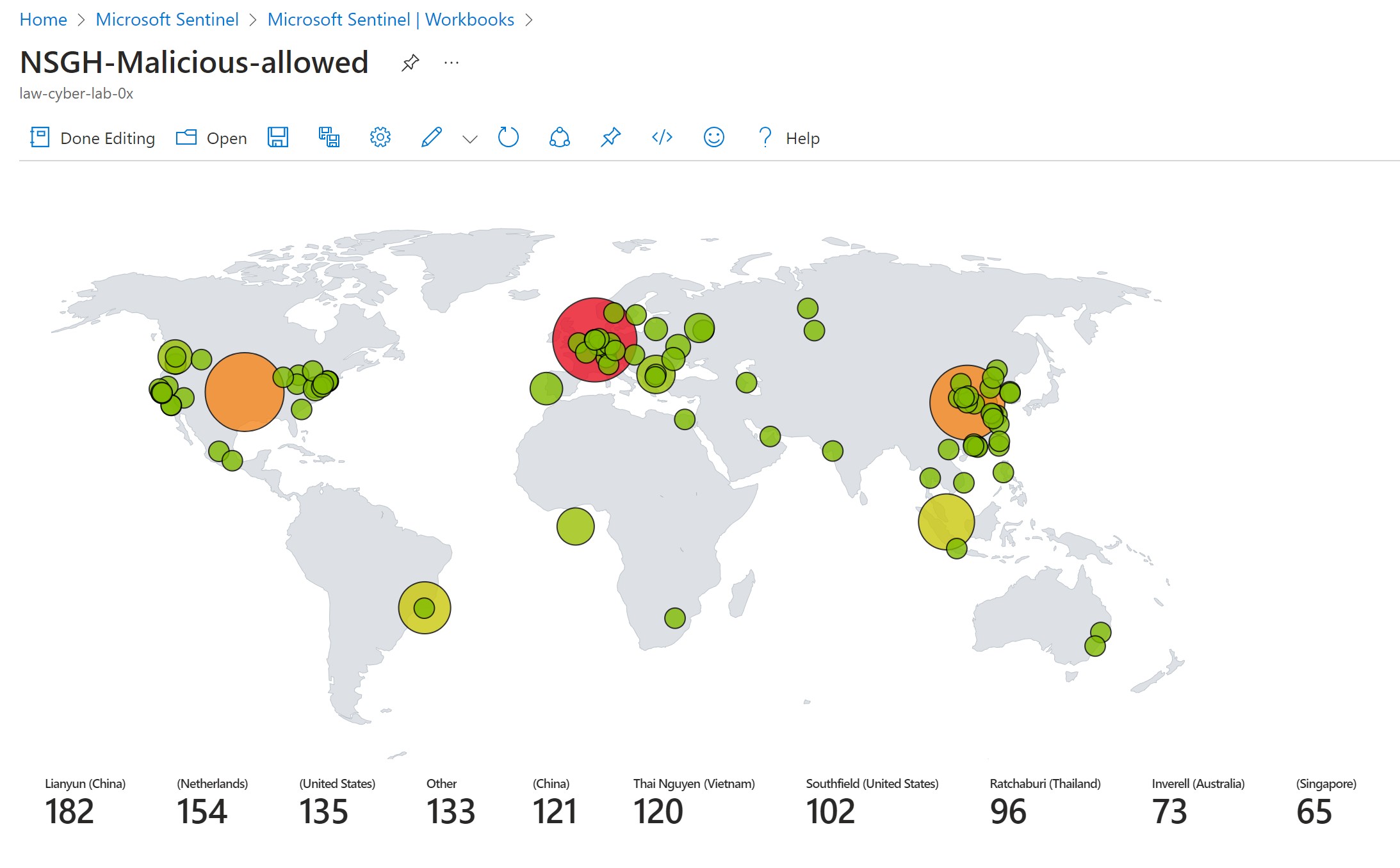
Task: Open the Advanced Editor code icon
Action: [x=662, y=138]
